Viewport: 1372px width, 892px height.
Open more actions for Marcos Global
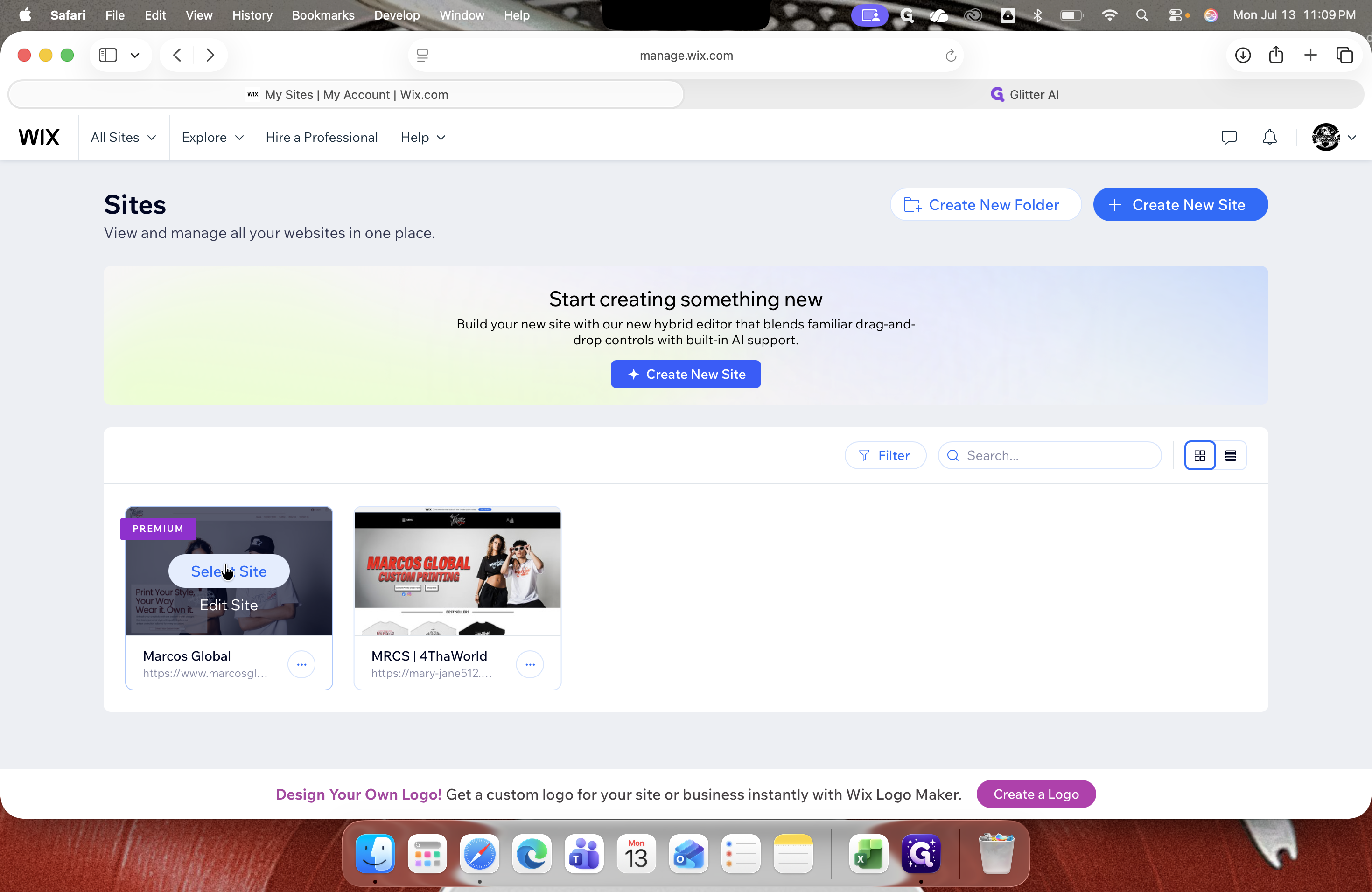(301, 664)
